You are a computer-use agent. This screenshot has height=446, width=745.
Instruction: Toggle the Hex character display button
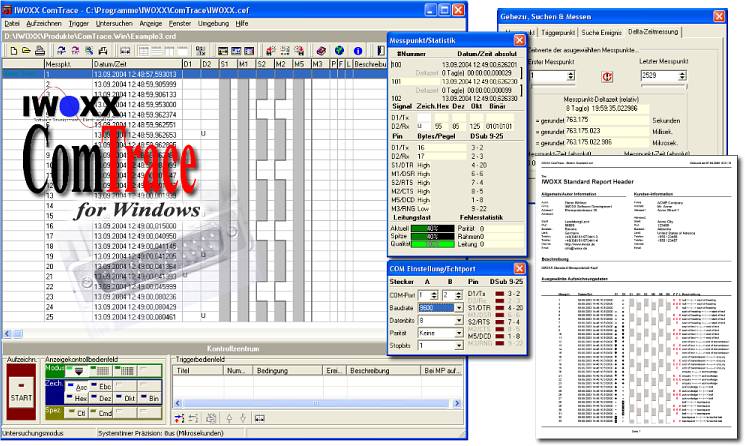tap(78, 398)
